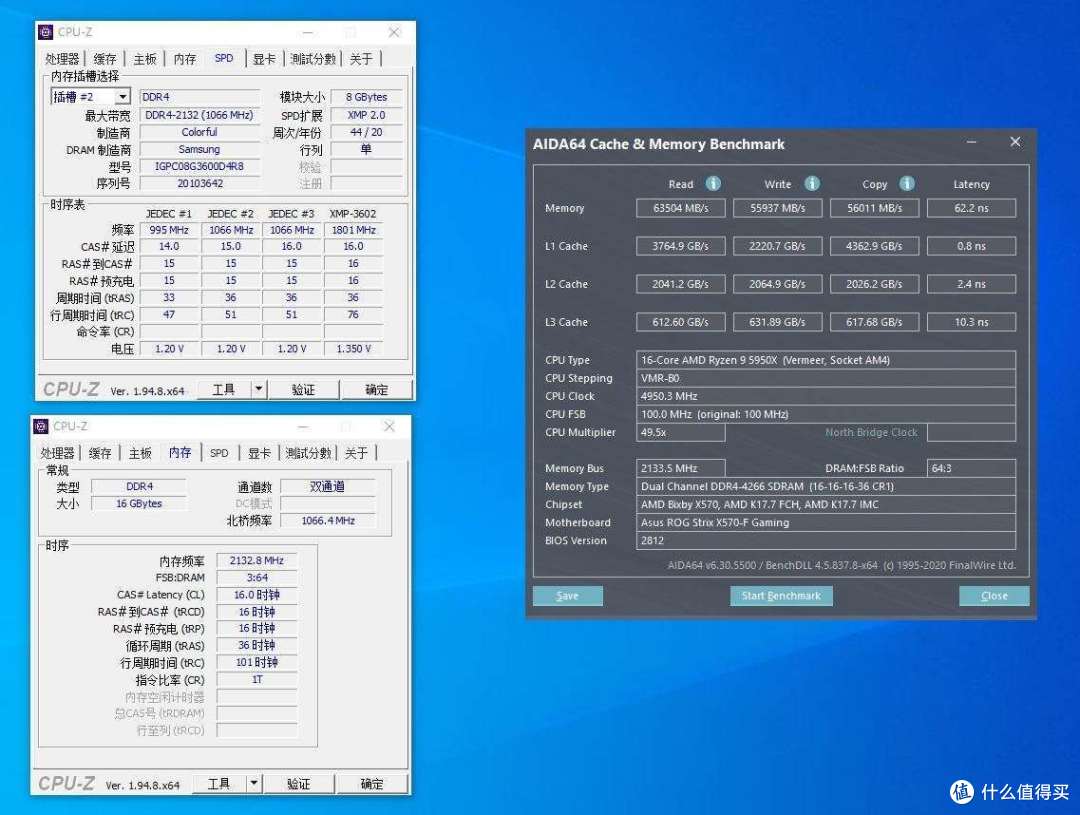The height and width of the screenshot is (815, 1080).
Task: Close the AIDA64 benchmark window with X
Action: point(1015,143)
